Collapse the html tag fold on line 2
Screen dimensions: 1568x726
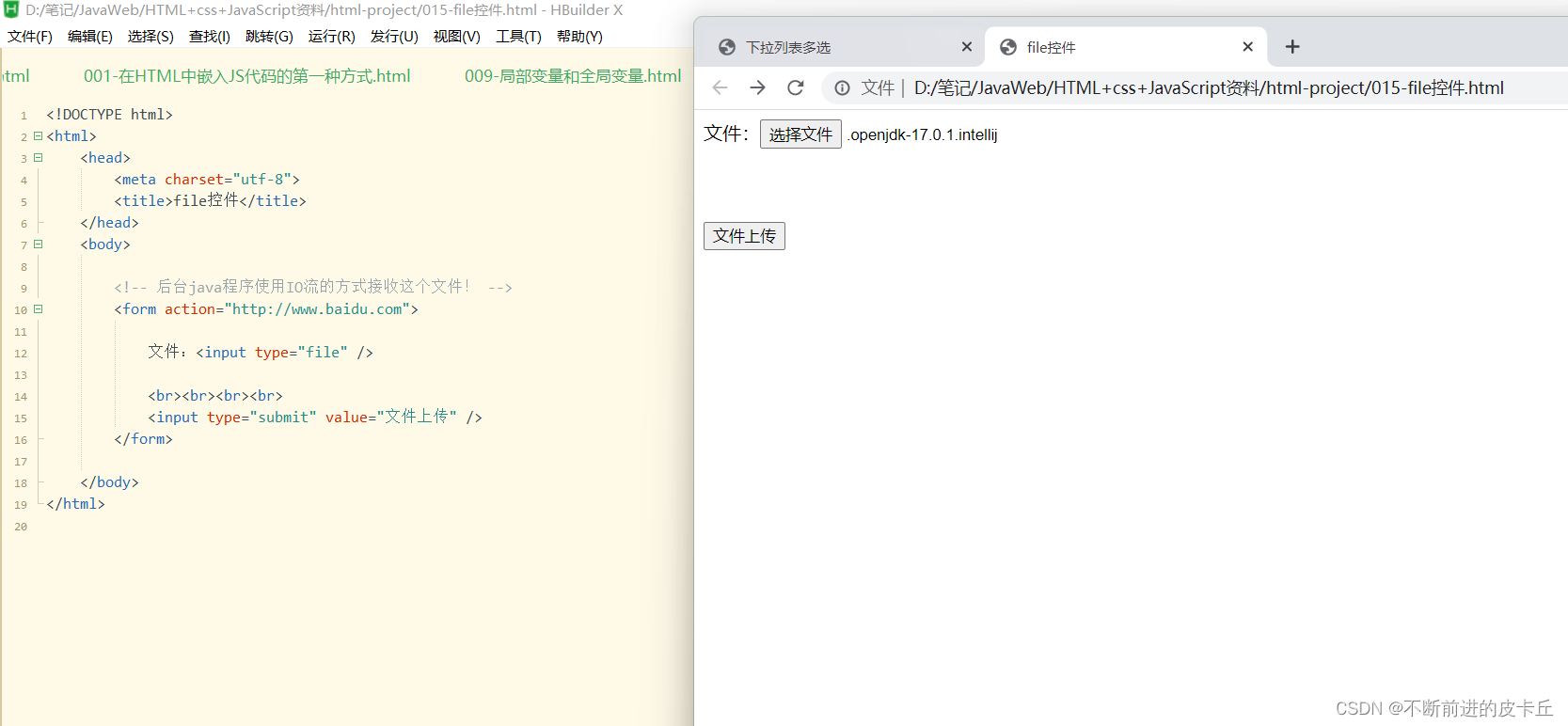(x=39, y=136)
